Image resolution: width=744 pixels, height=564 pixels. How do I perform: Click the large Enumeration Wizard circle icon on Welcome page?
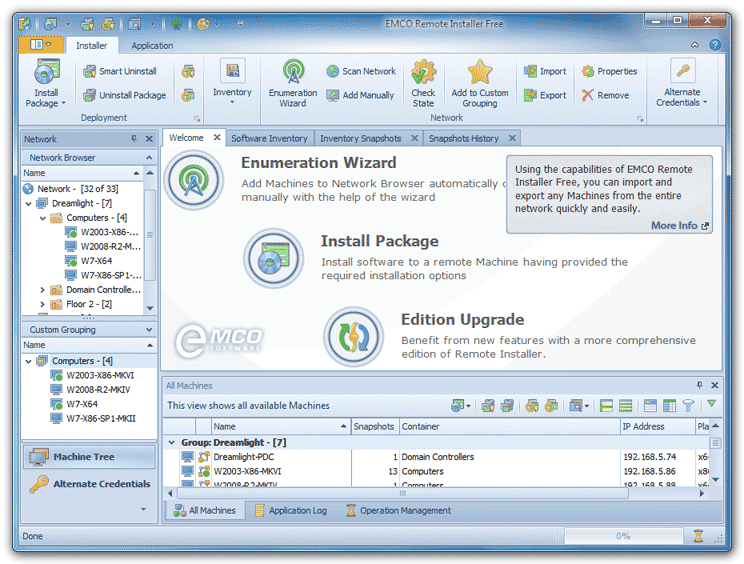pyautogui.click(x=194, y=180)
